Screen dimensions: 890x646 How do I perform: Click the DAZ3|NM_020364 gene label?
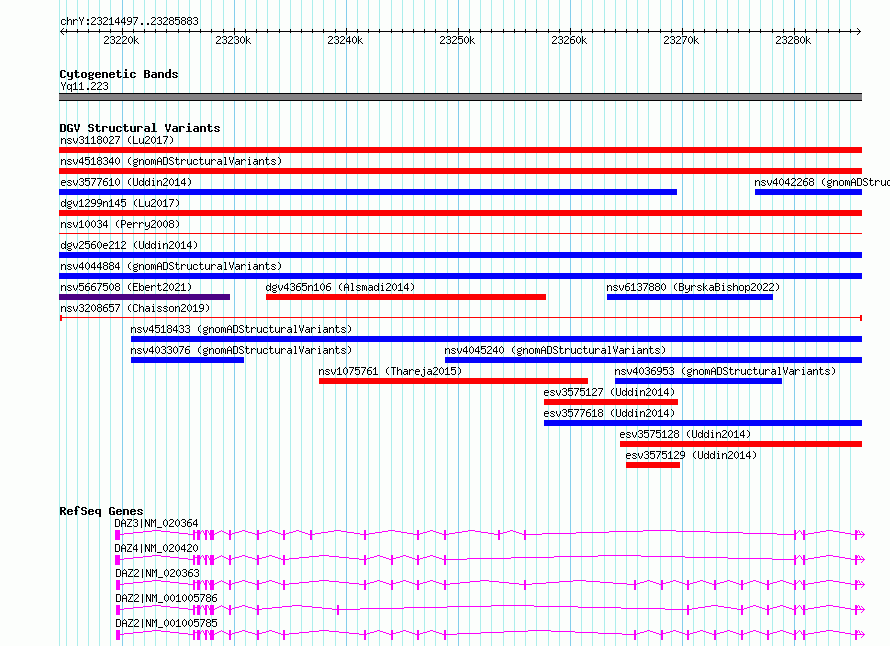(157, 523)
